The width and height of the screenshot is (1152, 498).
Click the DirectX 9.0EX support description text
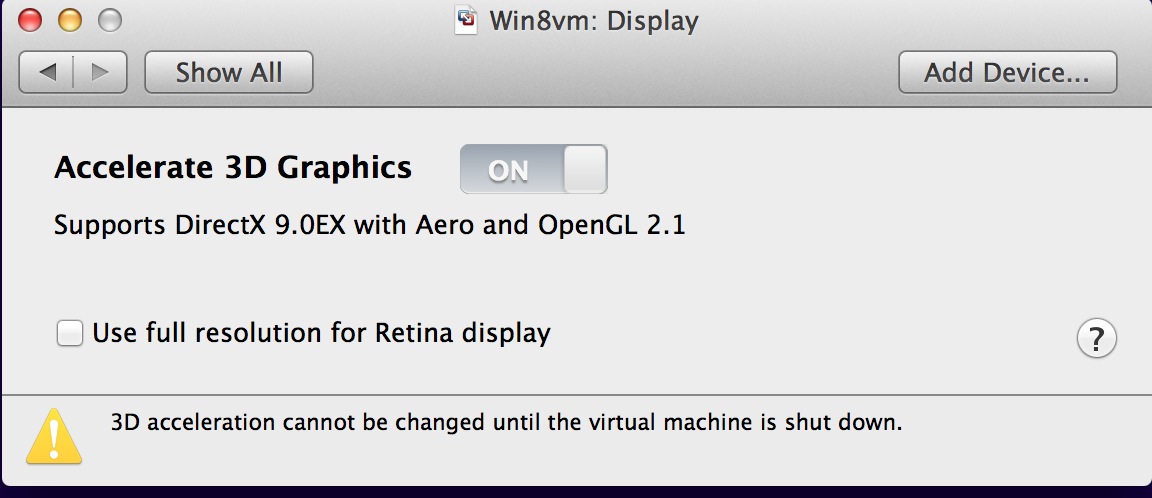pyautogui.click(x=369, y=225)
